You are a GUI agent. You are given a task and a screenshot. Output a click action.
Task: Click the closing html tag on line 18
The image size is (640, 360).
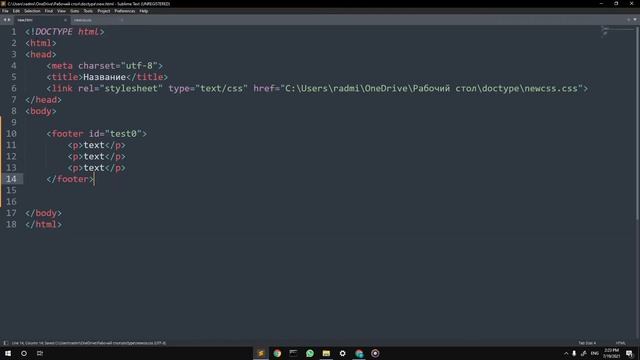click(43, 224)
